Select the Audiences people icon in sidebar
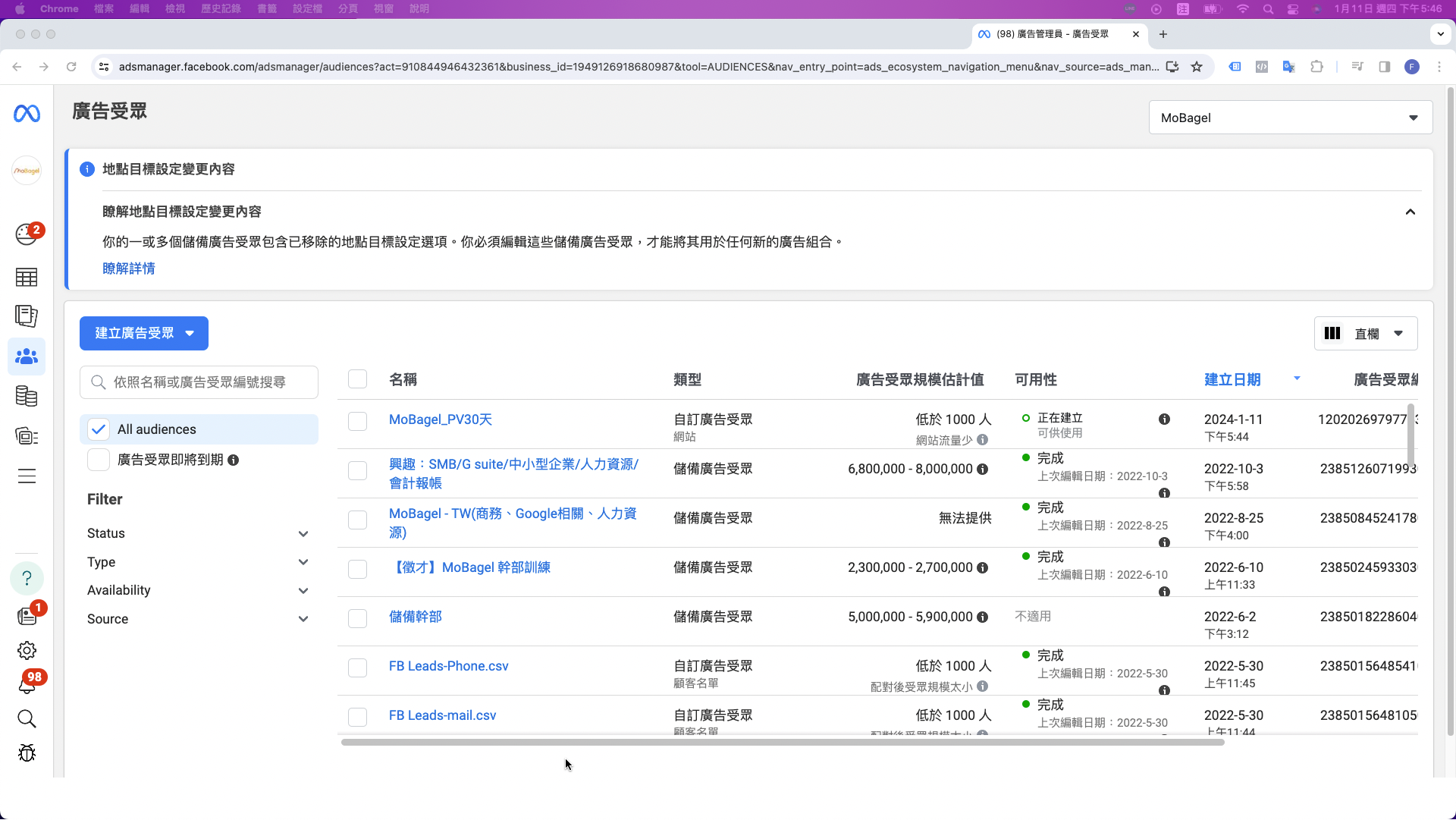The height and width of the screenshot is (820, 1456). click(x=27, y=357)
